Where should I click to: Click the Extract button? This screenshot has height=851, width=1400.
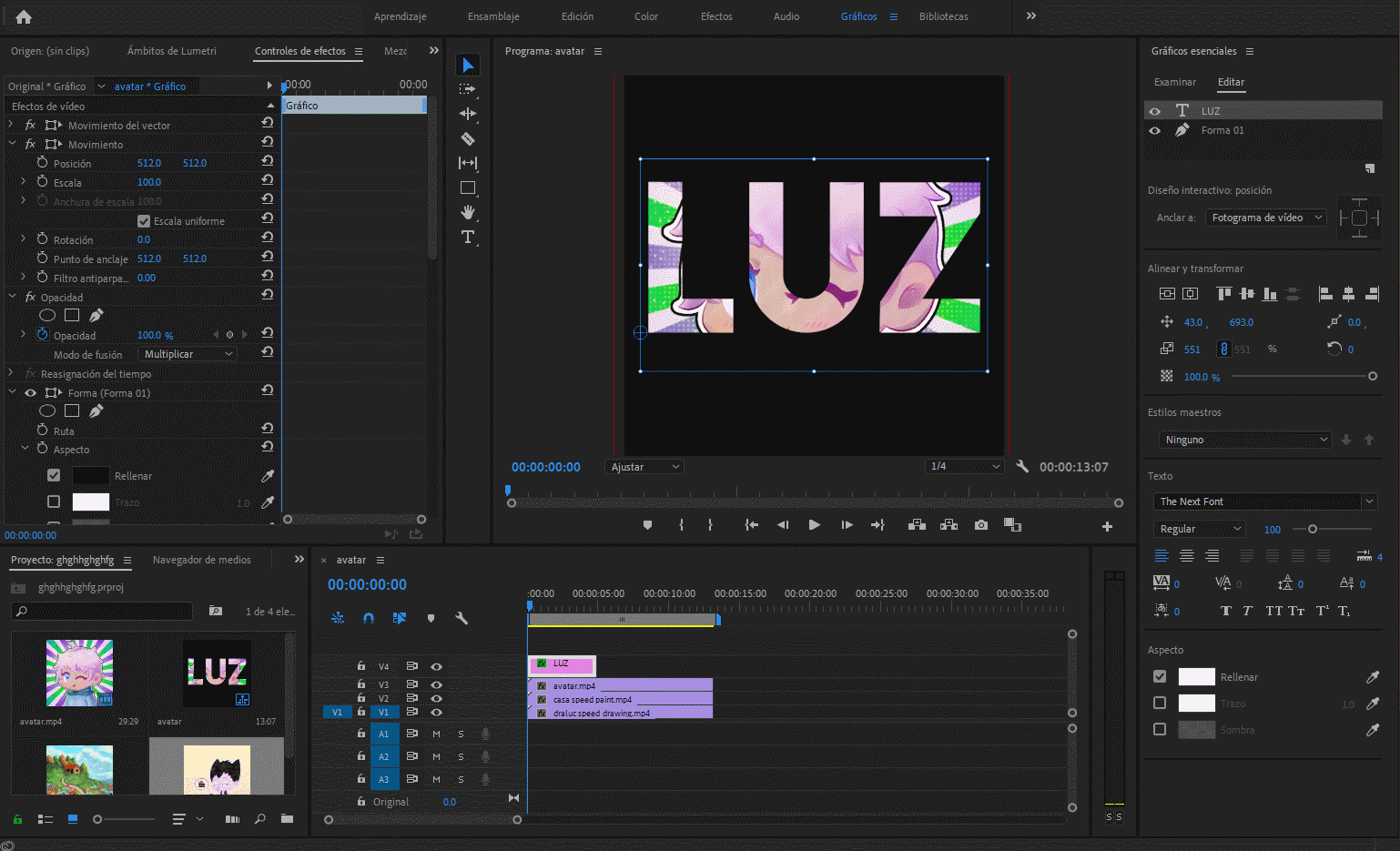point(949,525)
